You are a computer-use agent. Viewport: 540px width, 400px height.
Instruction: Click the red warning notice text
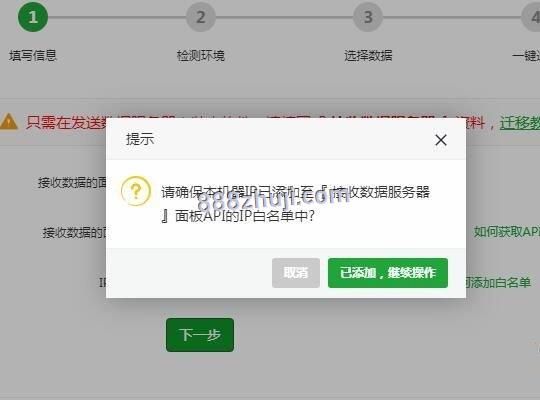coord(66,122)
